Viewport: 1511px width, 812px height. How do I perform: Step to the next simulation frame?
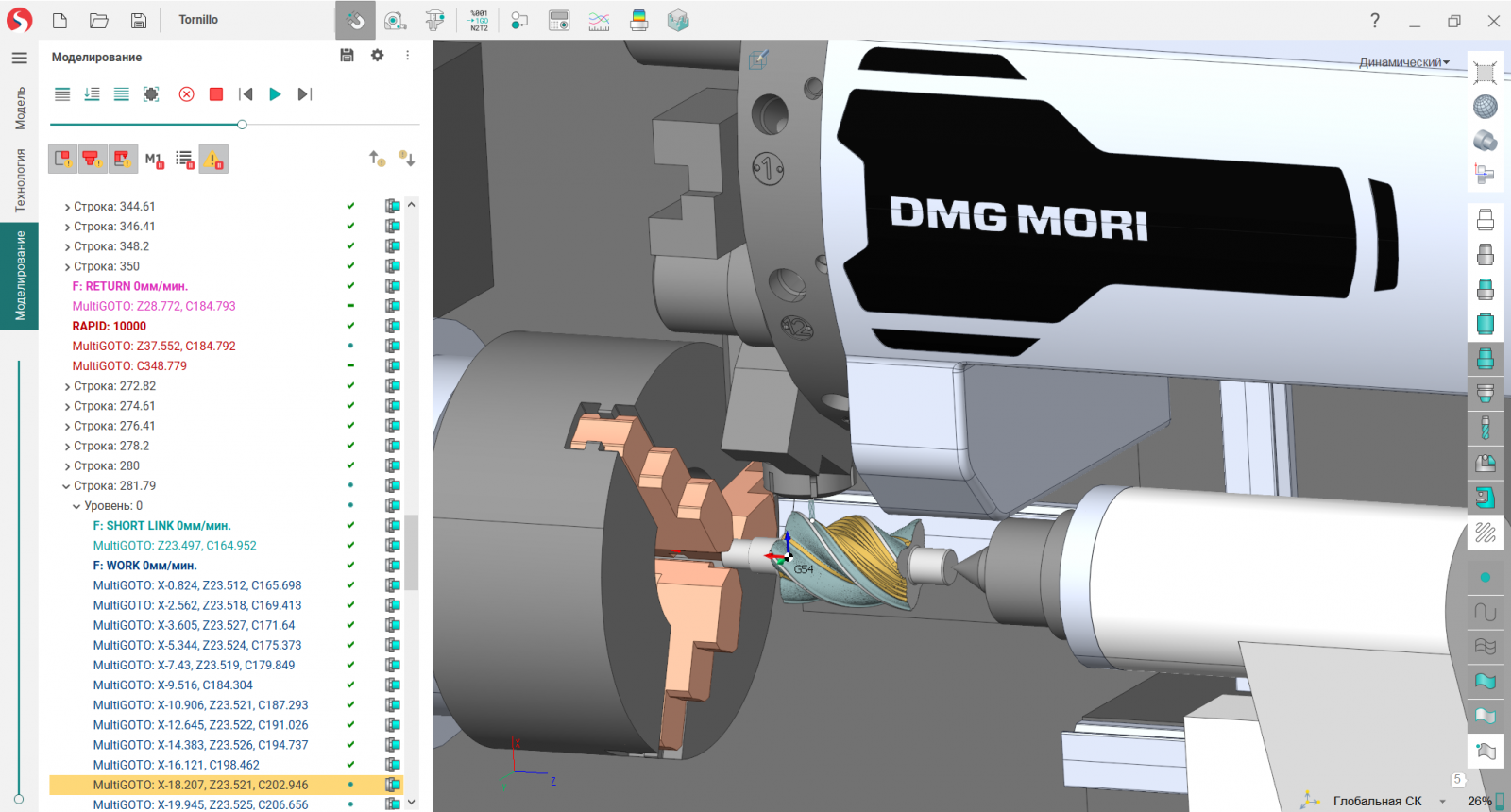tap(304, 94)
